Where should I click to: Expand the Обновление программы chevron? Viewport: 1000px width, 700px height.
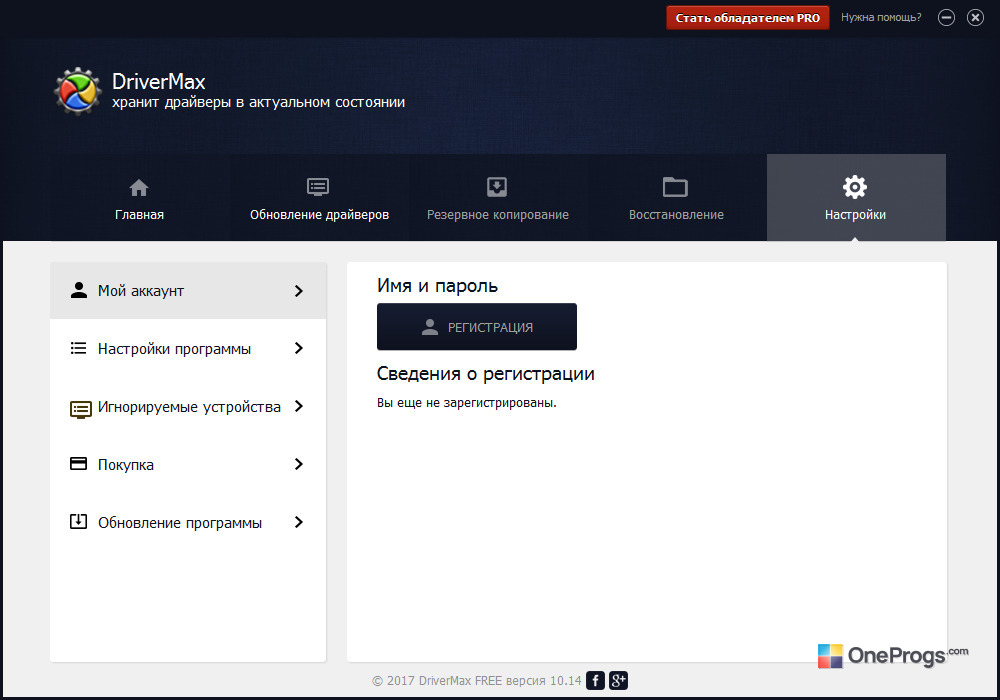298,522
